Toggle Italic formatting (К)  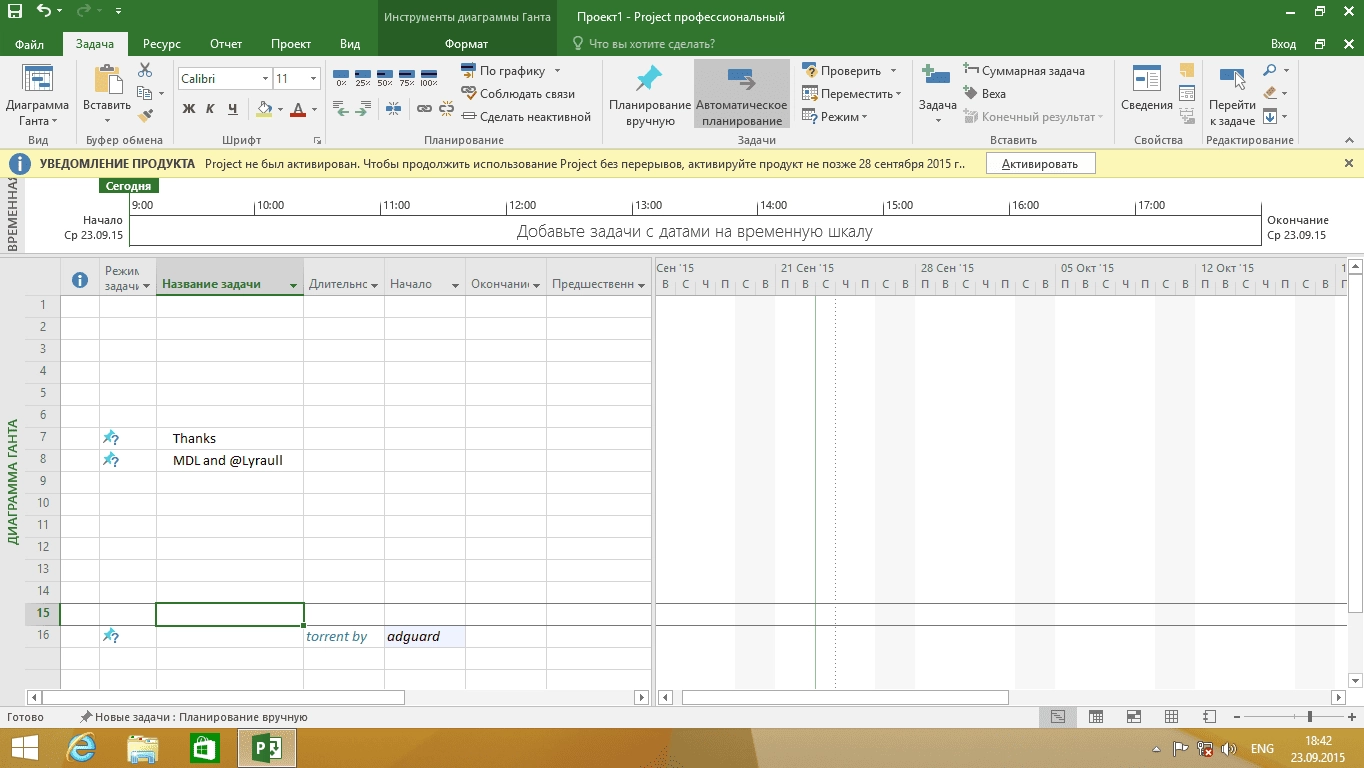click(211, 109)
